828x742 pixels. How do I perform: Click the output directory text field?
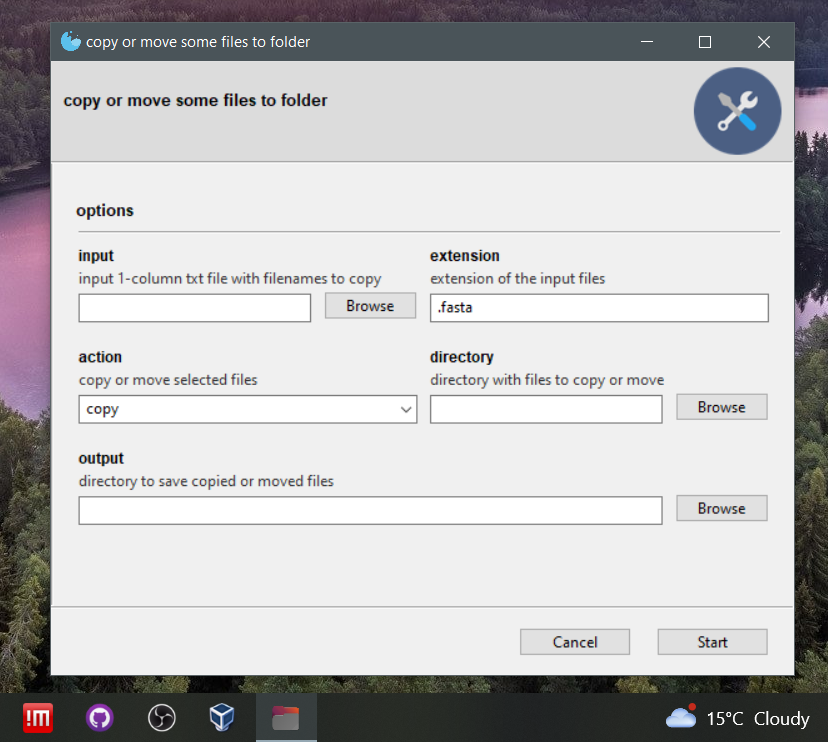(x=370, y=510)
